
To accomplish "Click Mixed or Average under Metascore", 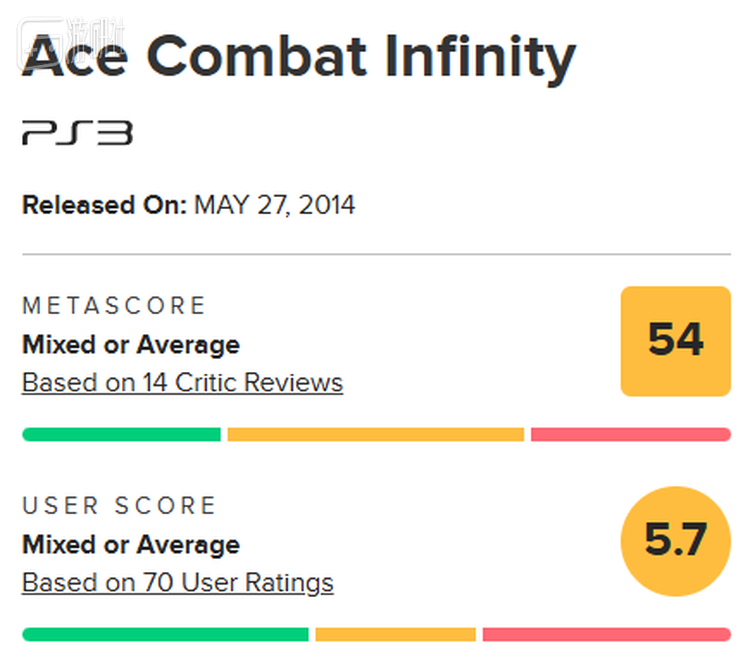I will (131, 345).
